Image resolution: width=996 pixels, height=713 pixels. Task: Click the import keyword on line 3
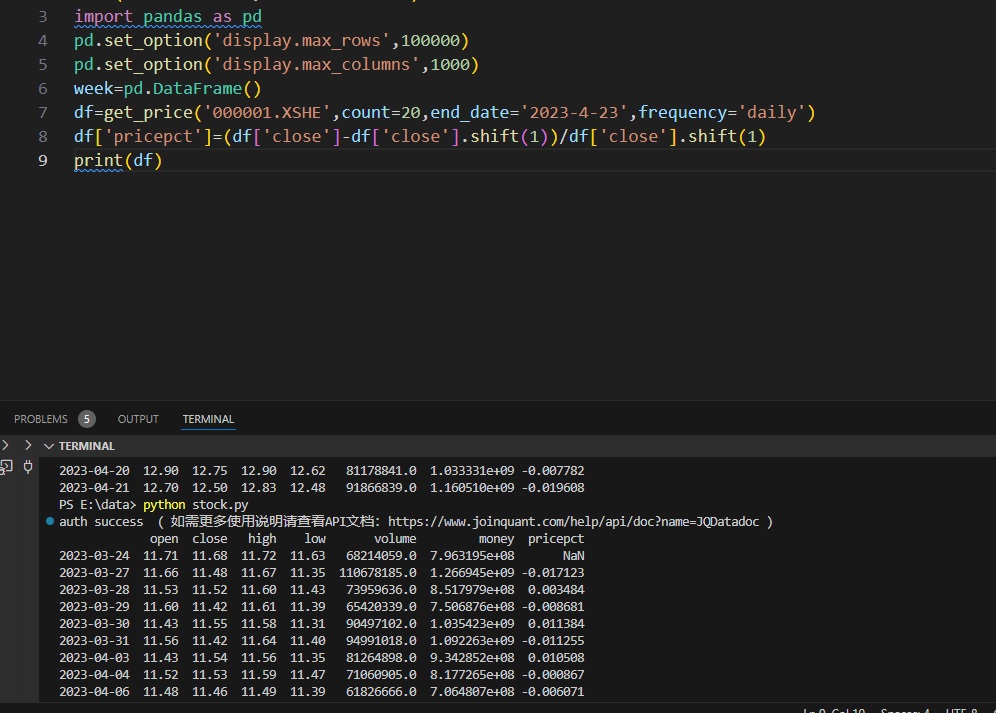click(102, 17)
